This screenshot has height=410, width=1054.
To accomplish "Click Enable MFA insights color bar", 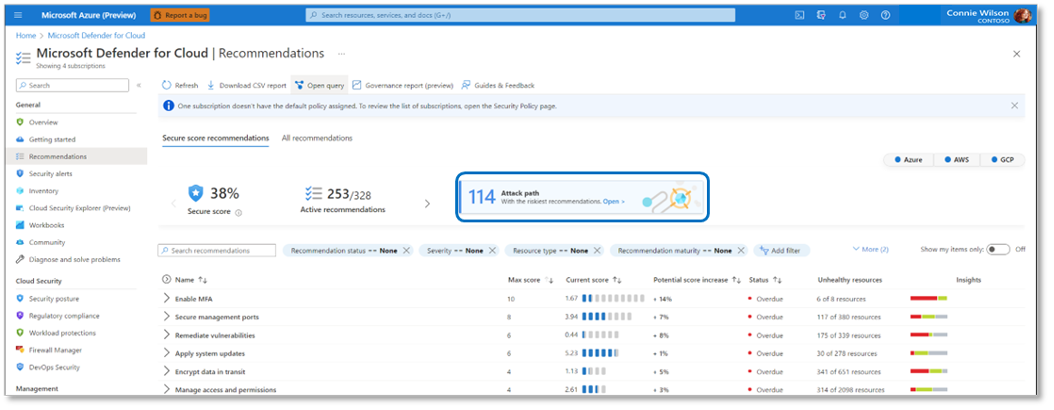I will click(928, 299).
